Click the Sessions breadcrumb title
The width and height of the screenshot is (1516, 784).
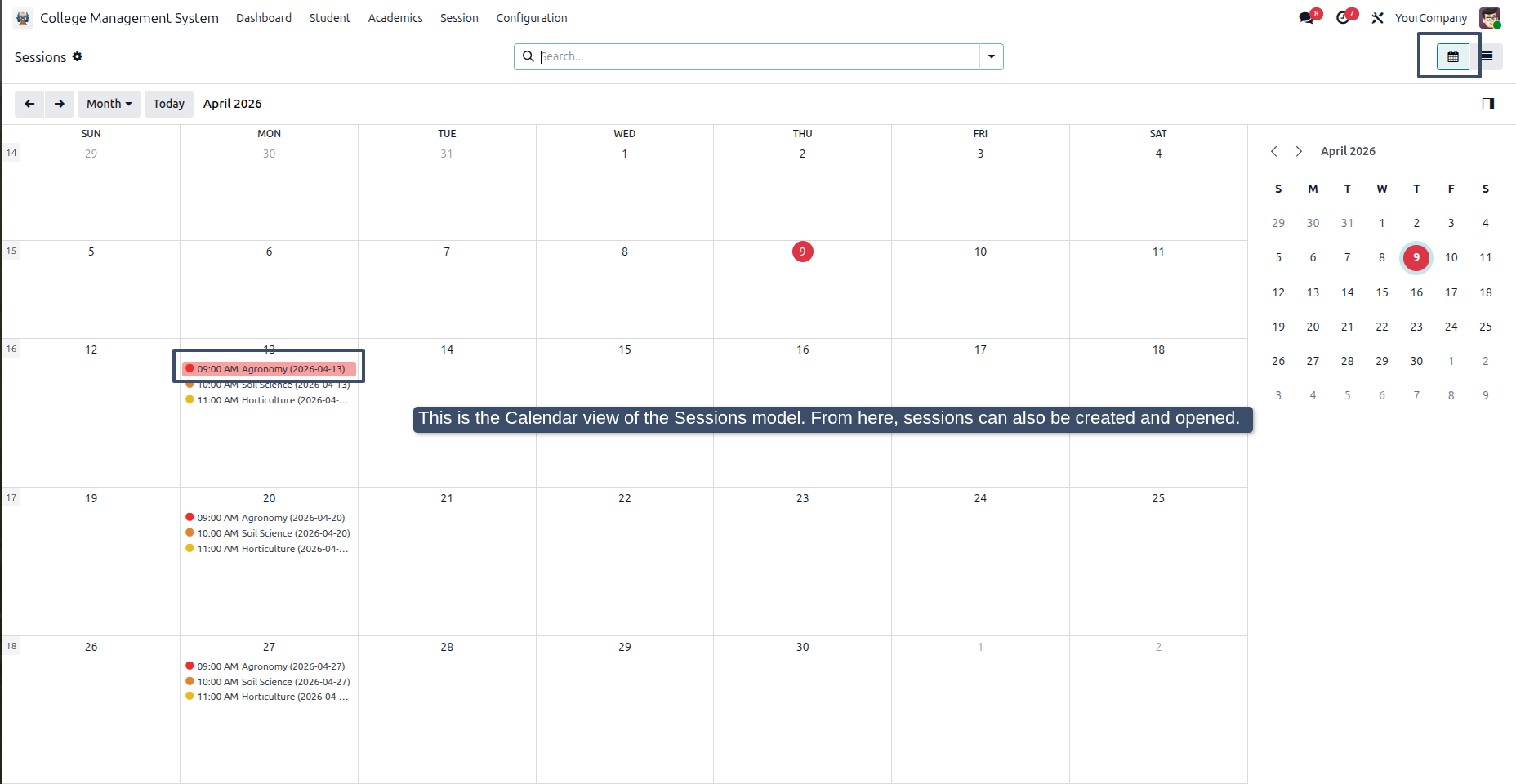(x=40, y=57)
